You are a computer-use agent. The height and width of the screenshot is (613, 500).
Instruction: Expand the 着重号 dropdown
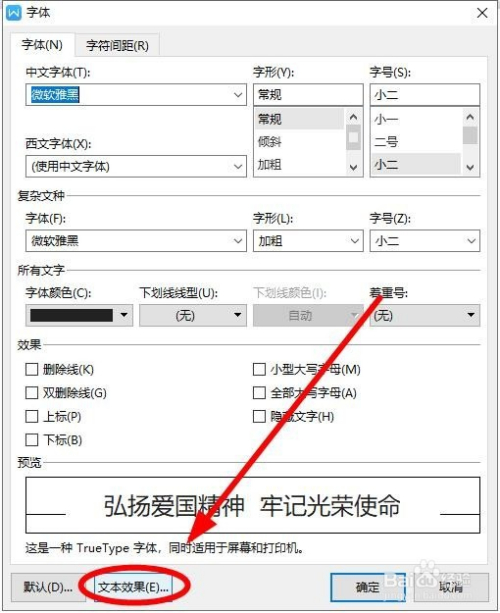(x=425, y=315)
